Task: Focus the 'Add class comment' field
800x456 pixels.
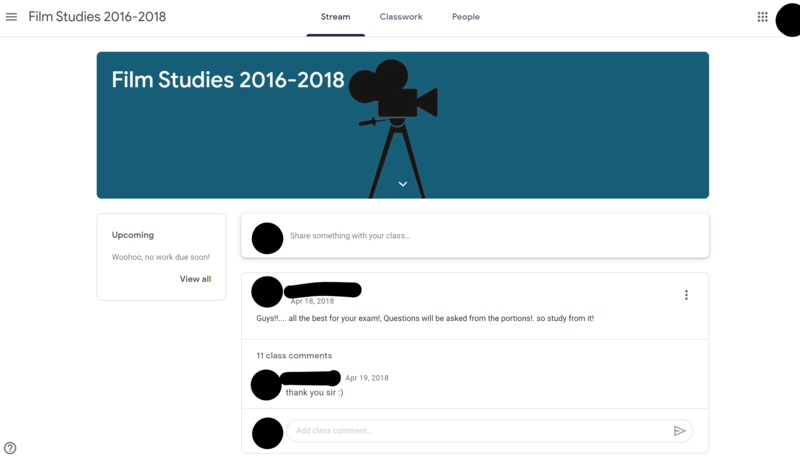Action: click(475, 431)
